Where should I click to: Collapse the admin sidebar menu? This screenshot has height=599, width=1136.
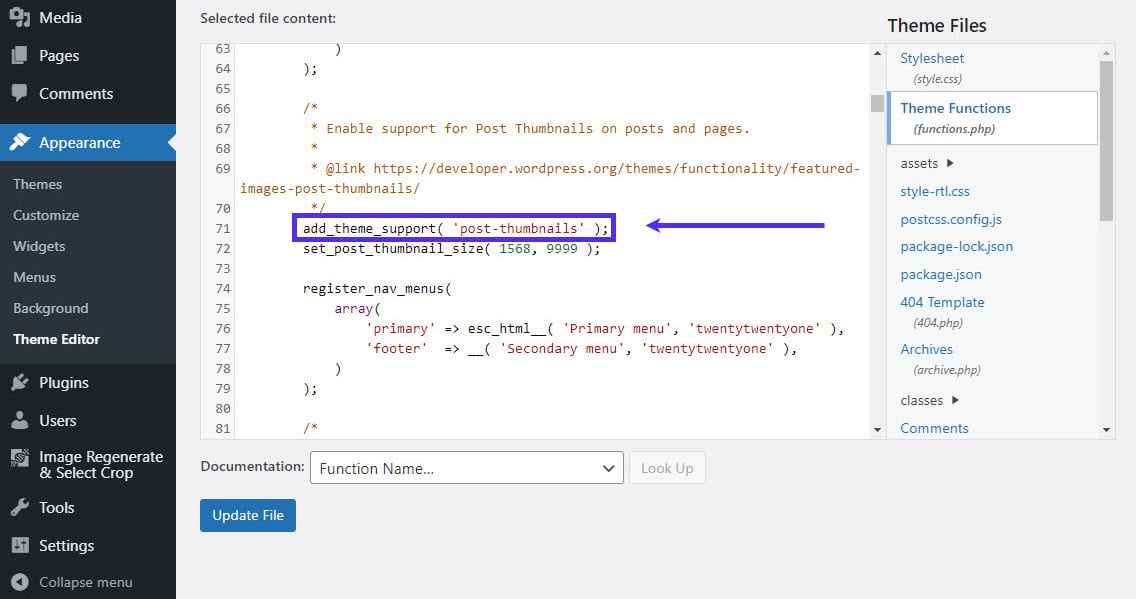click(20, 581)
